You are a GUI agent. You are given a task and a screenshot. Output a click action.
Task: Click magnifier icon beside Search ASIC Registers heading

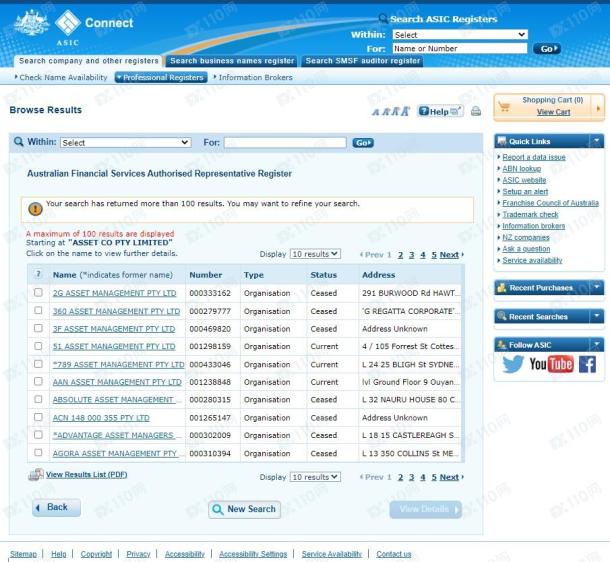point(383,18)
